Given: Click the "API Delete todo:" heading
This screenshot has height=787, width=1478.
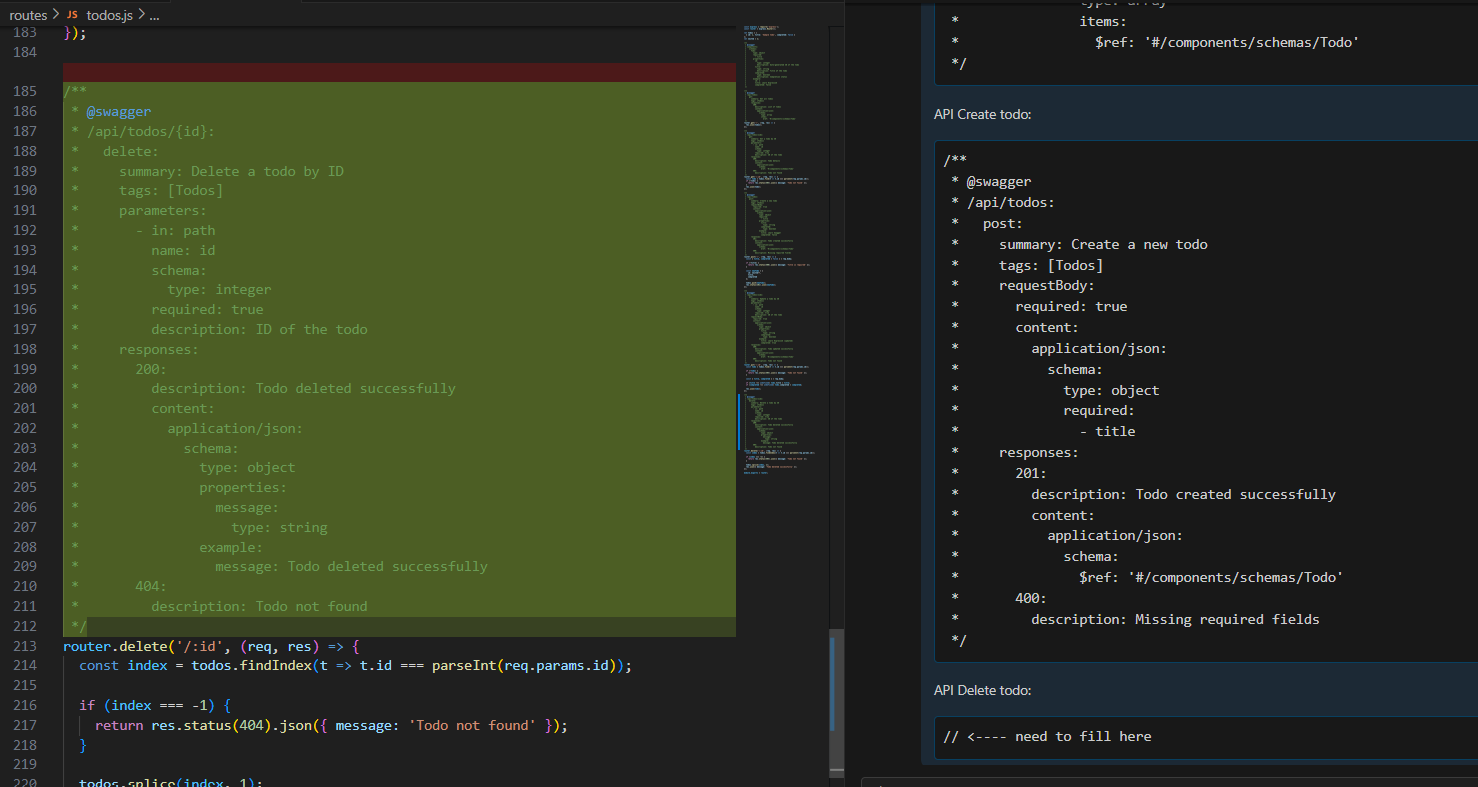Looking at the screenshot, I should point(981,690).
